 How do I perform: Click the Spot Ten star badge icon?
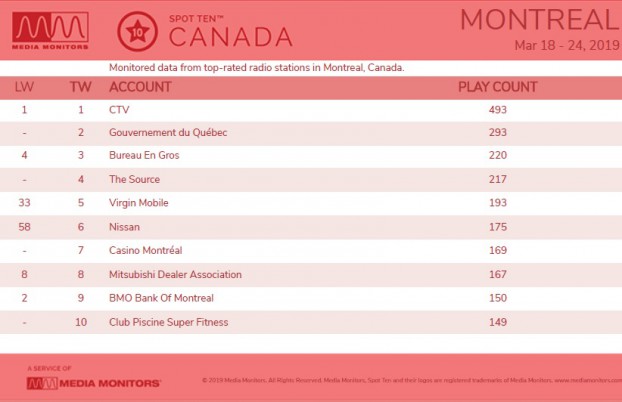click(137, 31)
